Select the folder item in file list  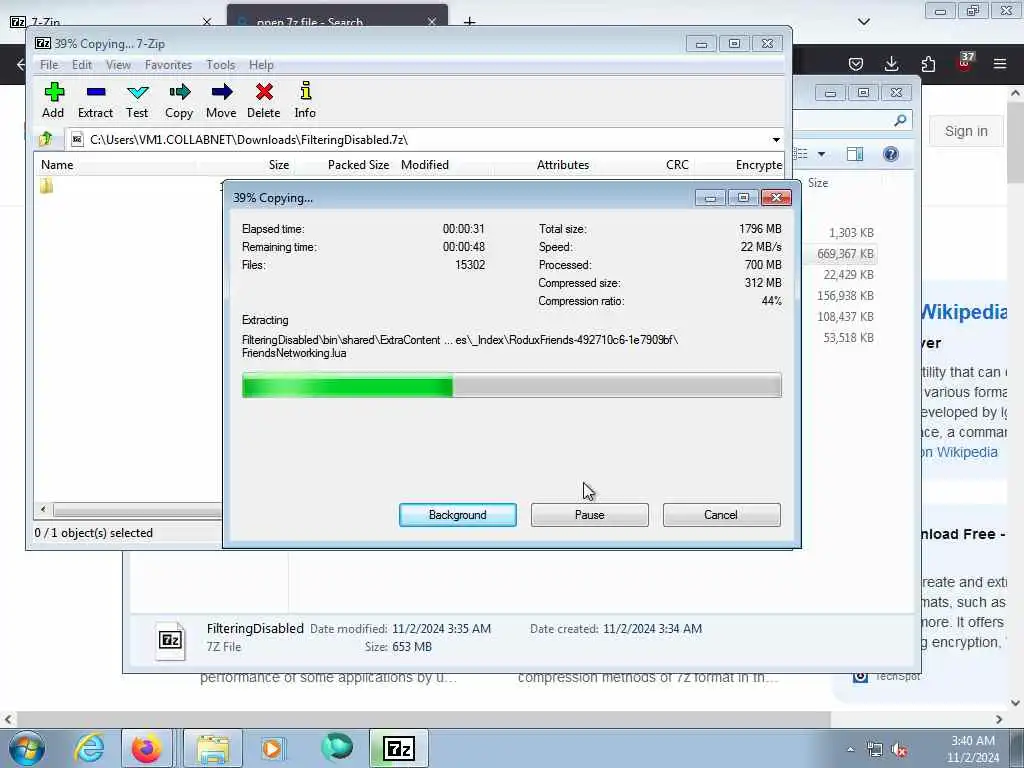[46, 186]
